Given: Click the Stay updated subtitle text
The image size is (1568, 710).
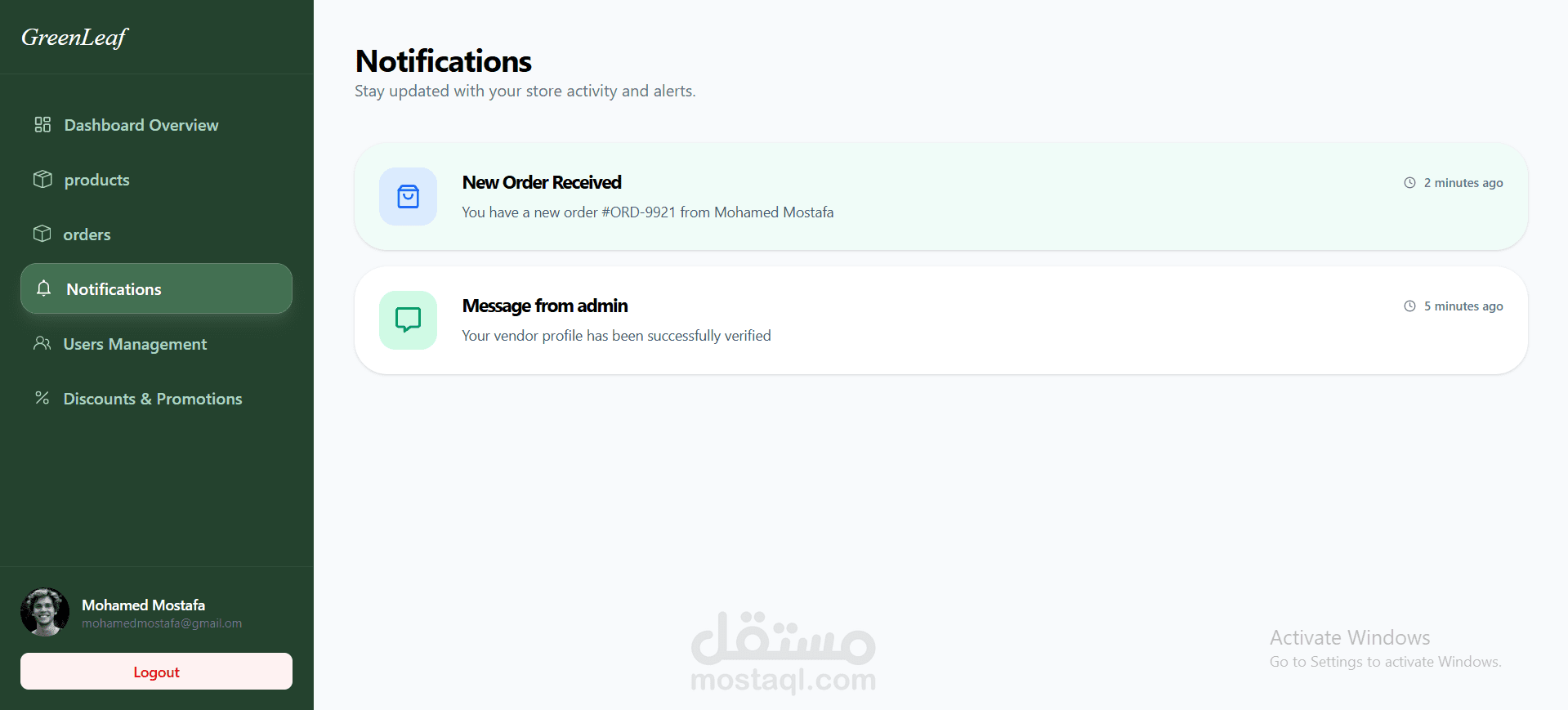Looking at the screenshot, I should (x=525, y=91).
